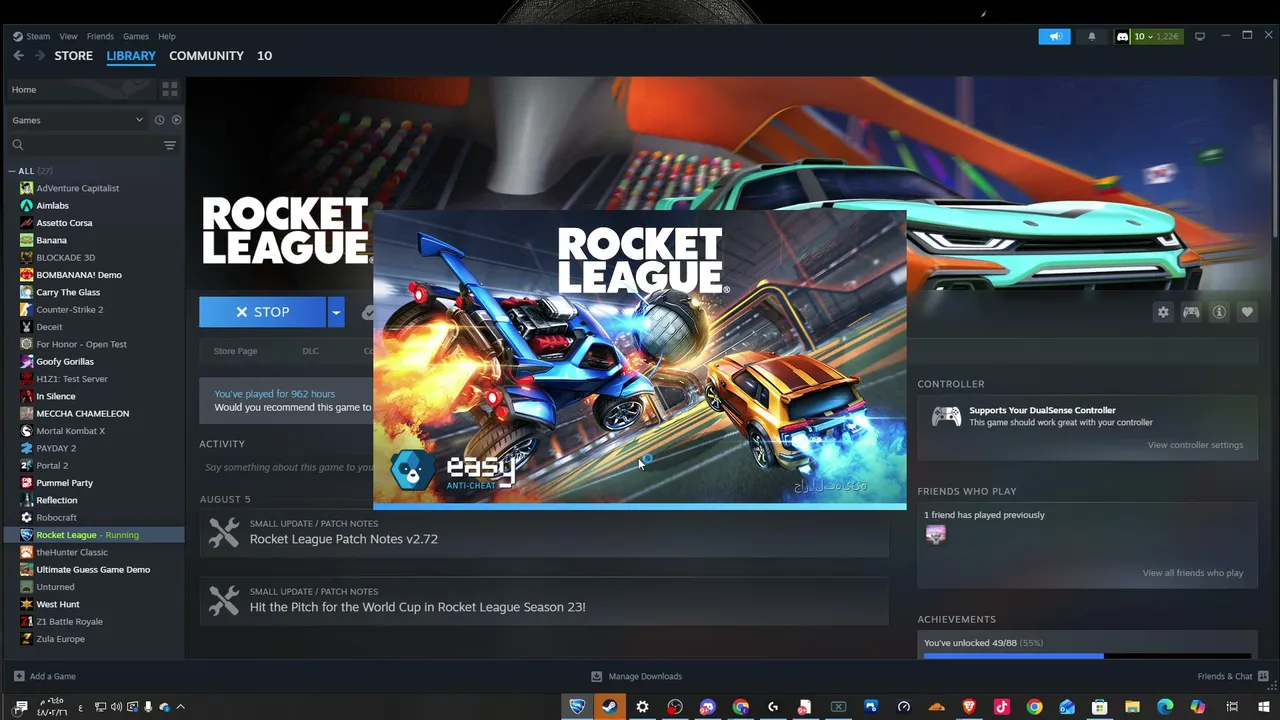The image size is (1280, 720).
Task: Open Microsoft Edge from the taskbar
Action: pyautogui.click(x=1165, y=707)
